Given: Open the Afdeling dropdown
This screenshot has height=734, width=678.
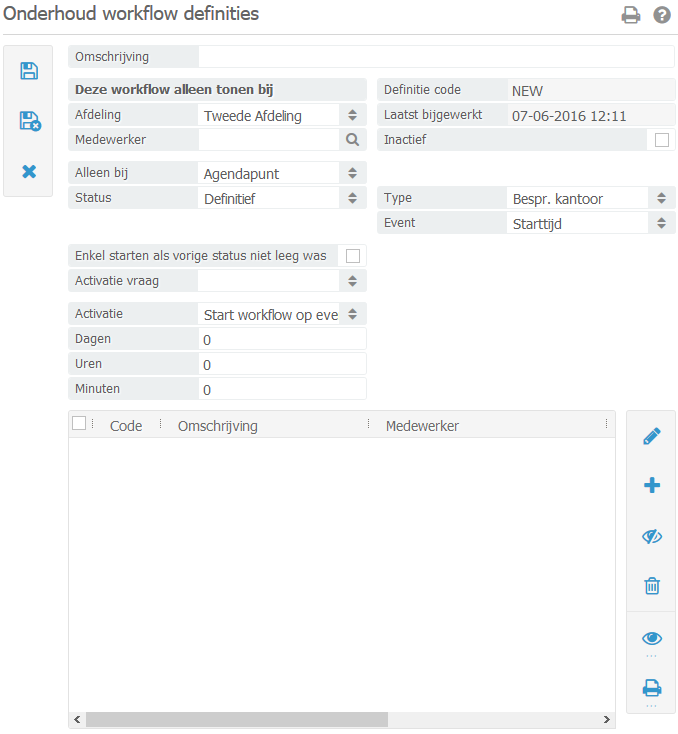Looking at the screenshot, I should tap(282, 116).
